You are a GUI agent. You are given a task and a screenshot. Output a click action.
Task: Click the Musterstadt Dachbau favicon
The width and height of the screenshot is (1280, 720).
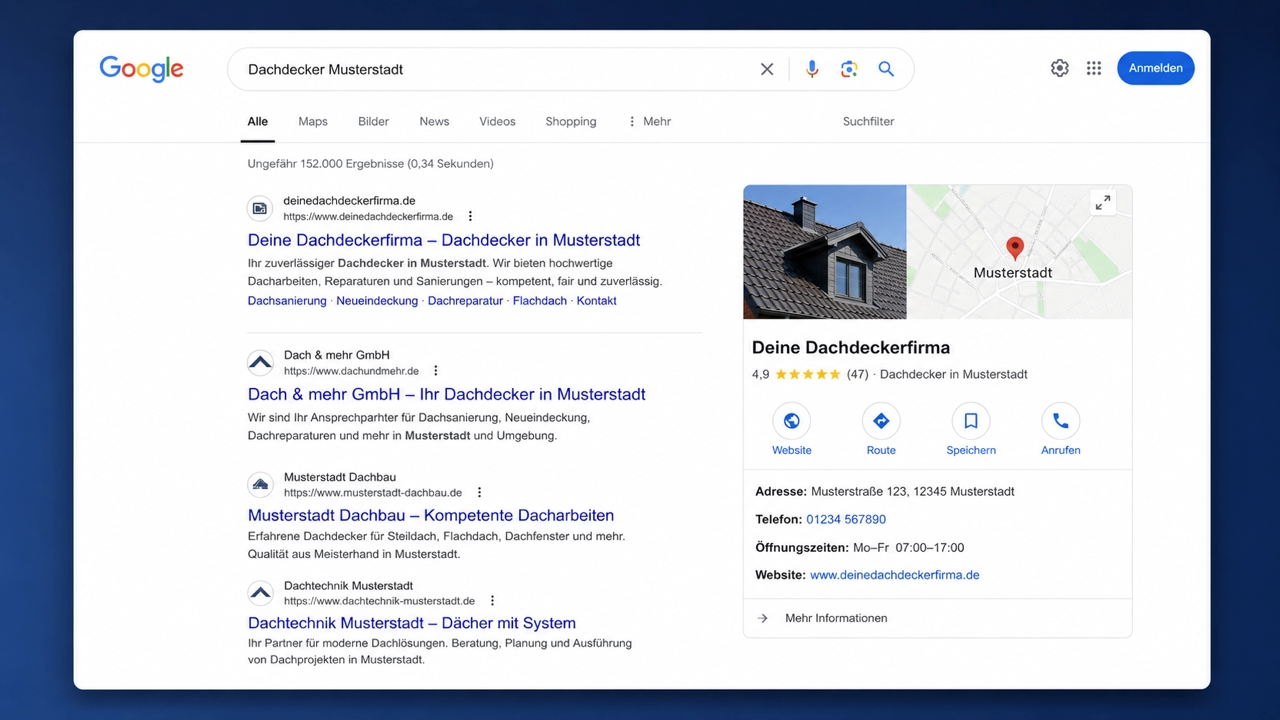(260, 485)
